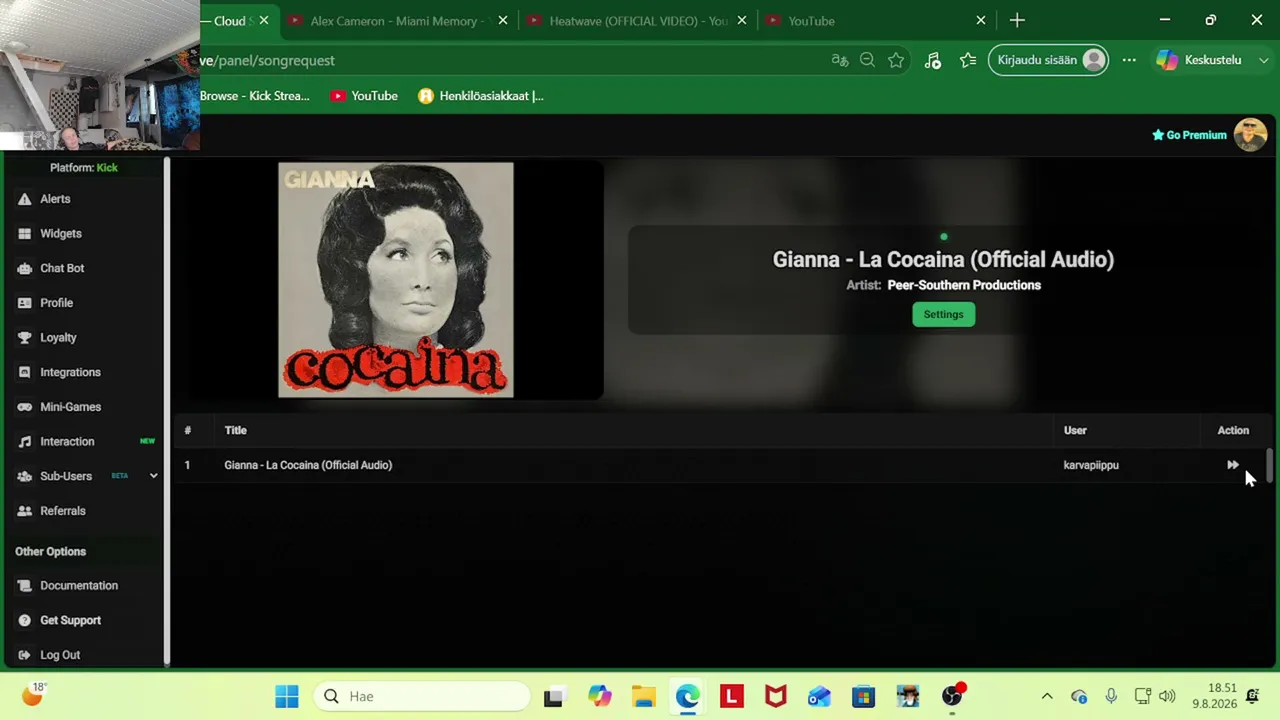Screen dimensions: 1280x720
Task: Open Task View on the taskbar
Action: pos(553,696)
